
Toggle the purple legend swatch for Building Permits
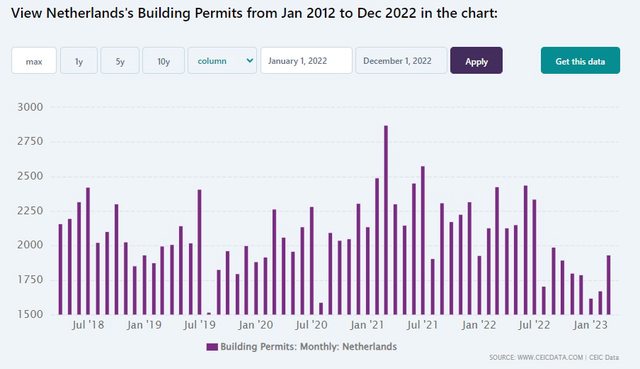click(x=212, y=347)
